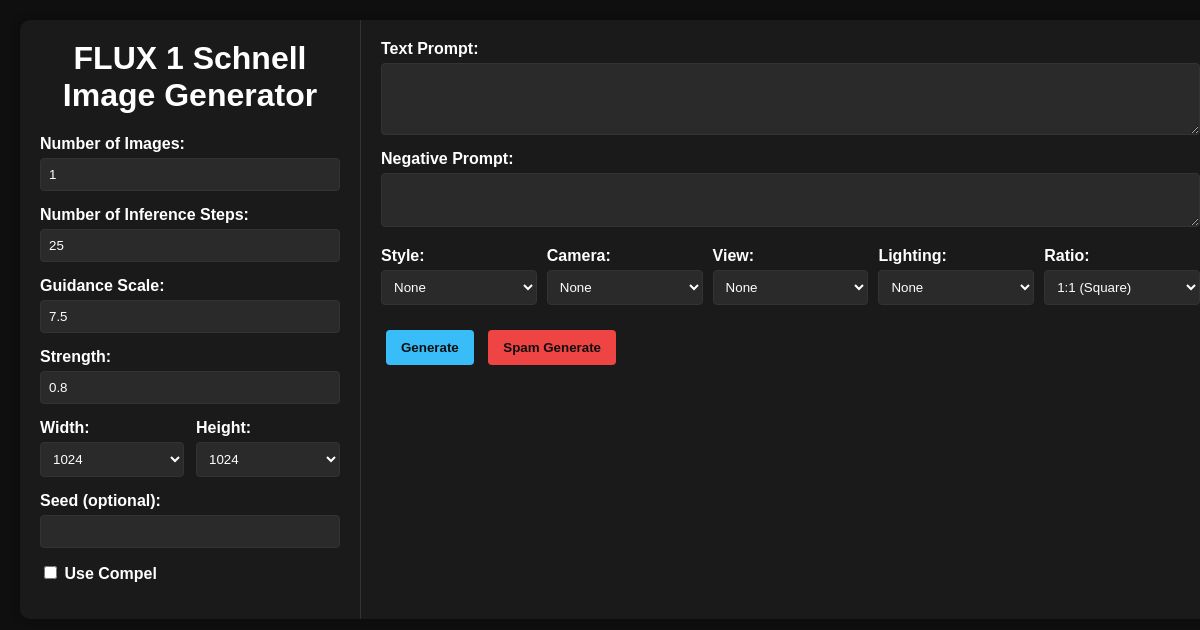
Task: Focus the Guidance Scale input
Action: point(190,316)
